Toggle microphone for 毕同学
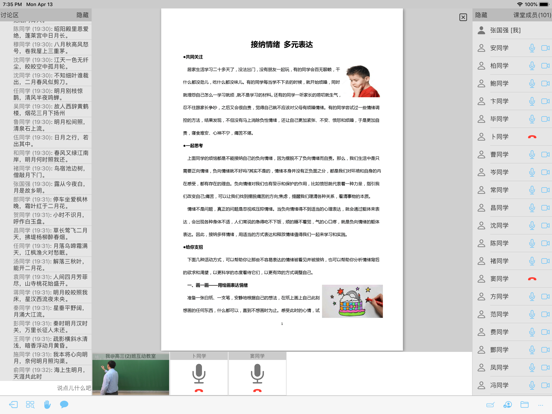552x414 pixels. click(x=532, y=119)
